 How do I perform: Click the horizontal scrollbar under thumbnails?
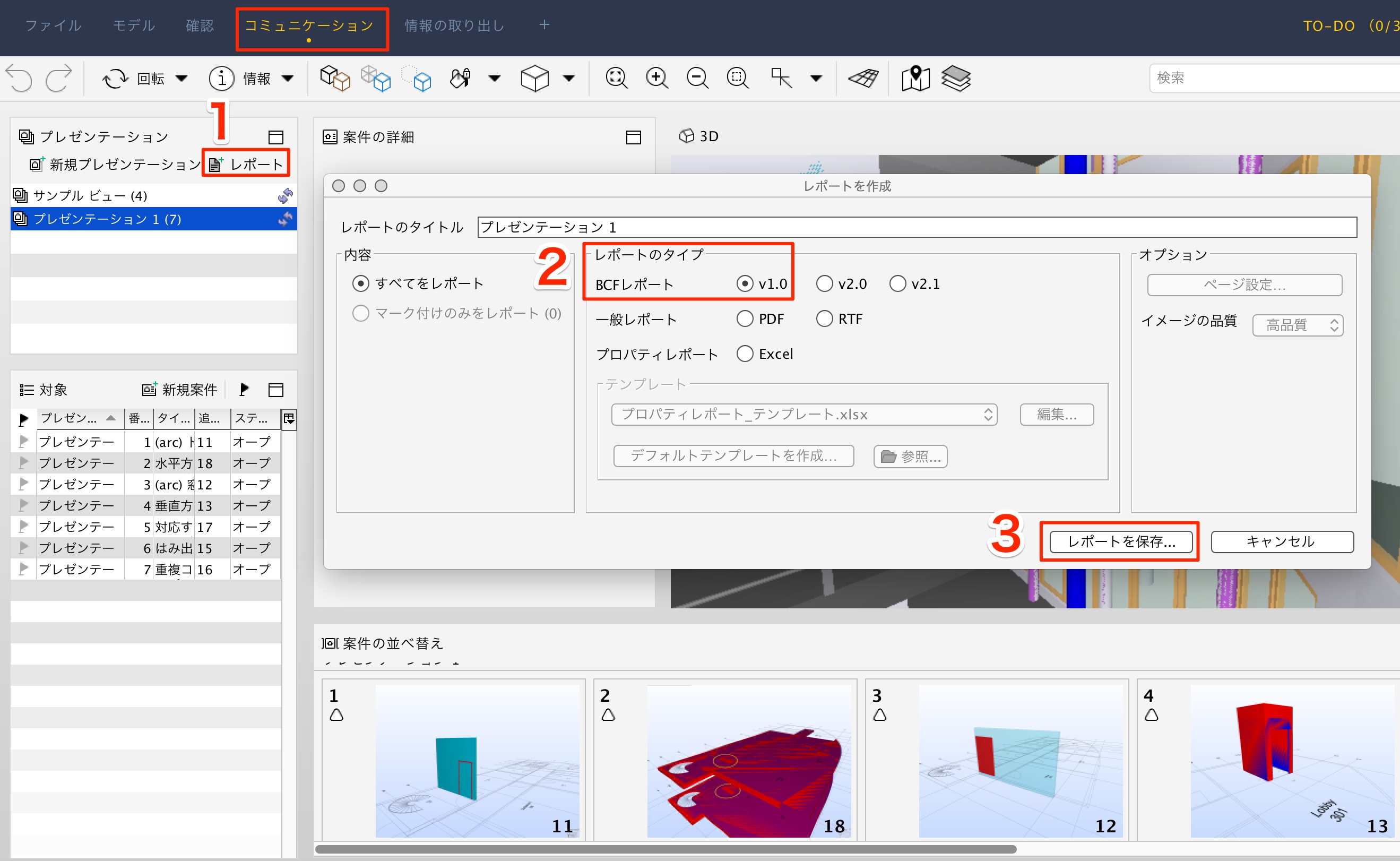pyautogui.click(x=665, y=849)
